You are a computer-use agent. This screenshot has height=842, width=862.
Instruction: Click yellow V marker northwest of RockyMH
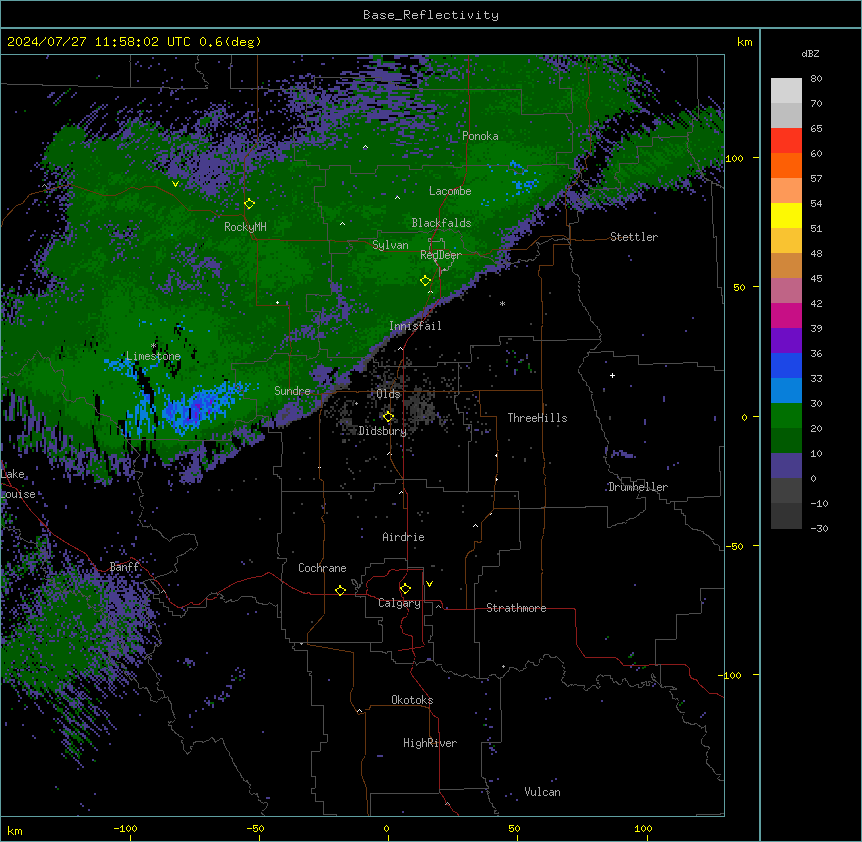tap(175, 184)
